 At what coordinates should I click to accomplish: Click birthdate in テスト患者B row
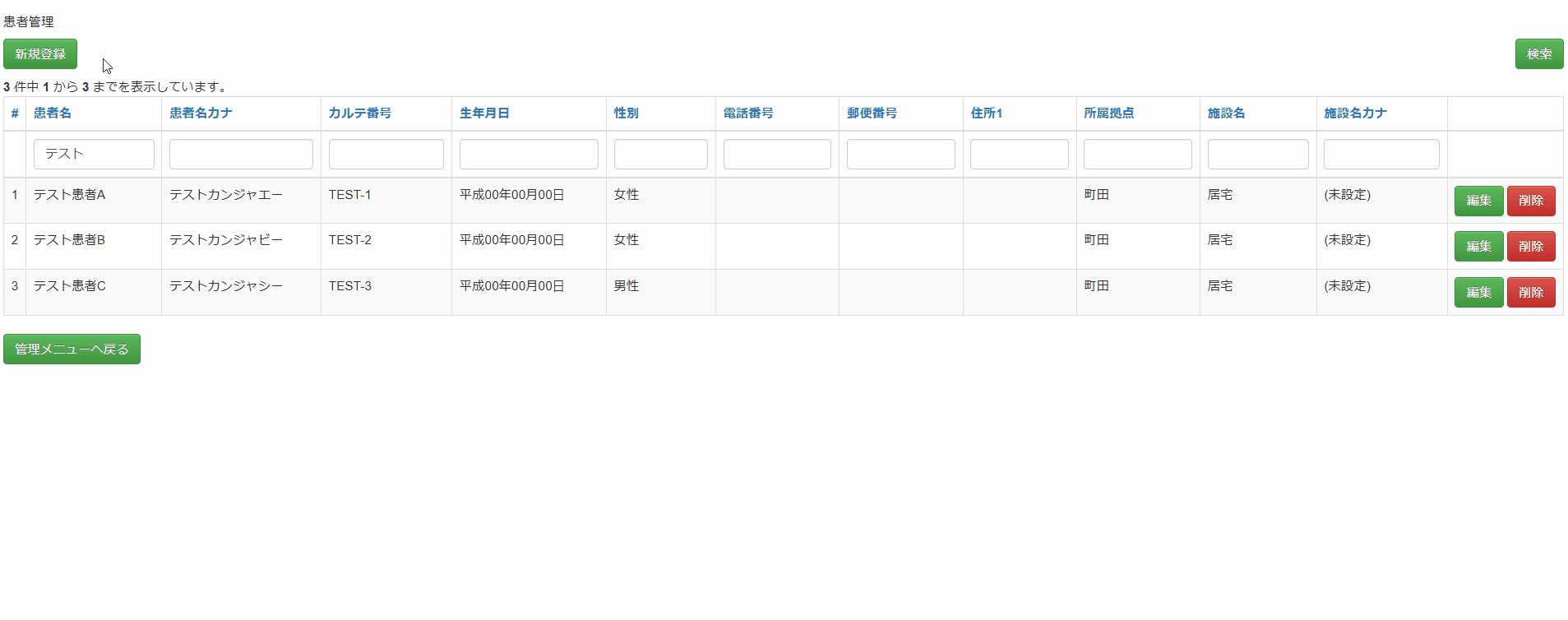pos(512,240)
